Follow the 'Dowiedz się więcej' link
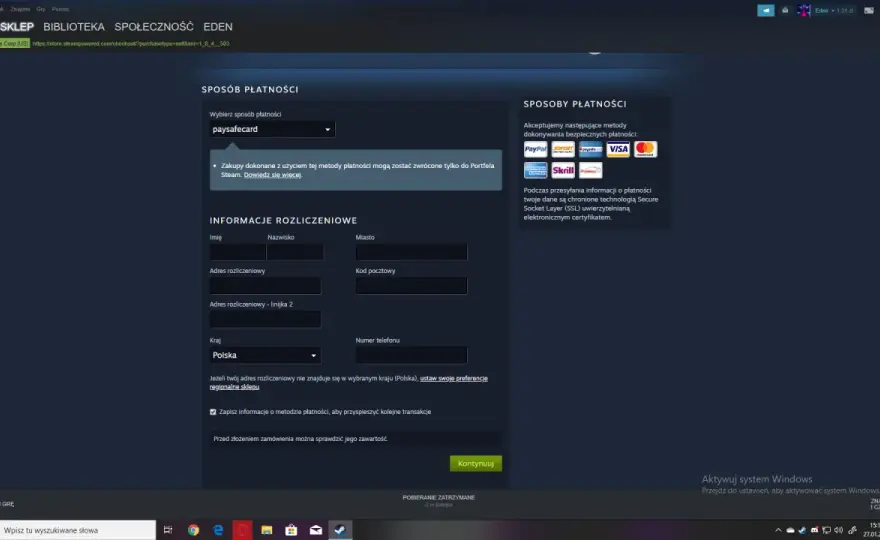The width and height of the screenshot is (880, 540). (x=272, y=175)
